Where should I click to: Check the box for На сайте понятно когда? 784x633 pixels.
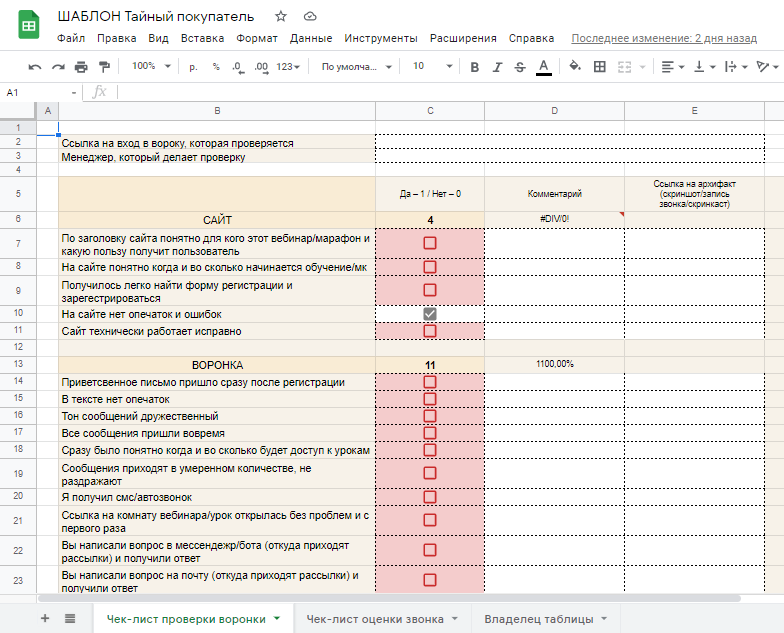click(x=430, y=267)
